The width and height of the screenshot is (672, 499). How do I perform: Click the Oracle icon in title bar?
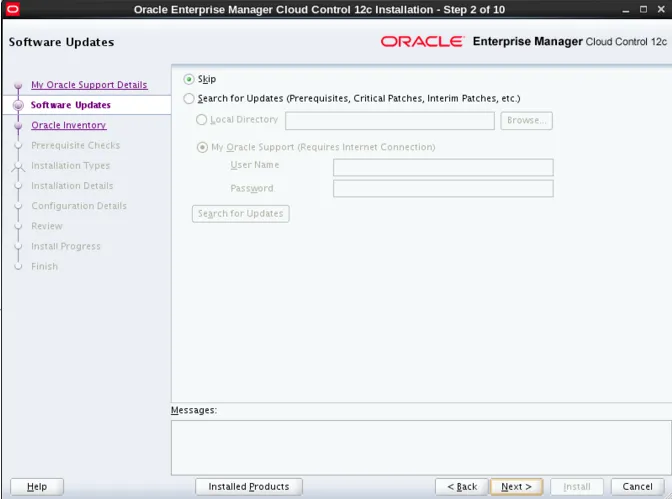(12, 9)
